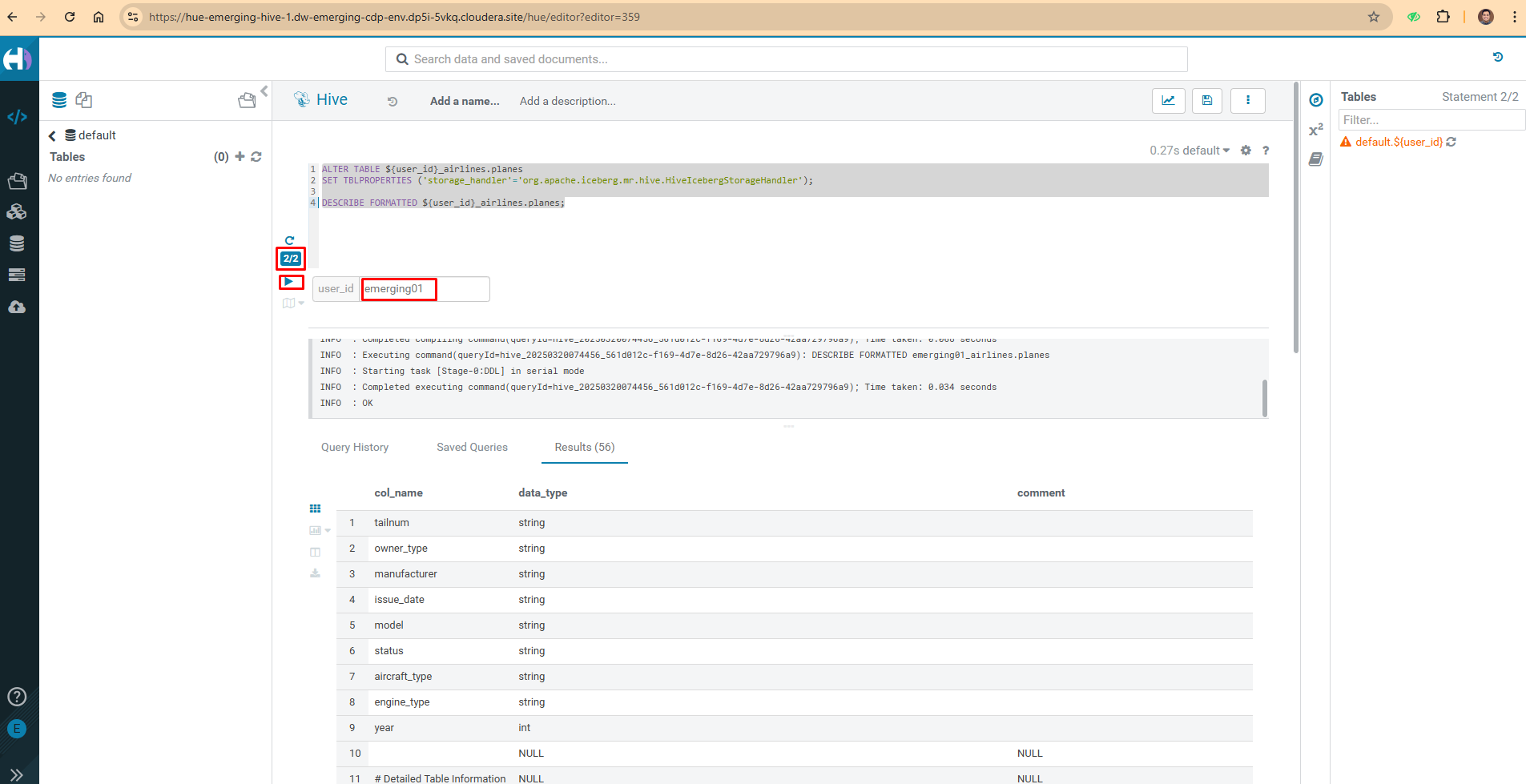Go back from the default database
This screenshot has width=1526, height=784.
[x=52, y=136]
